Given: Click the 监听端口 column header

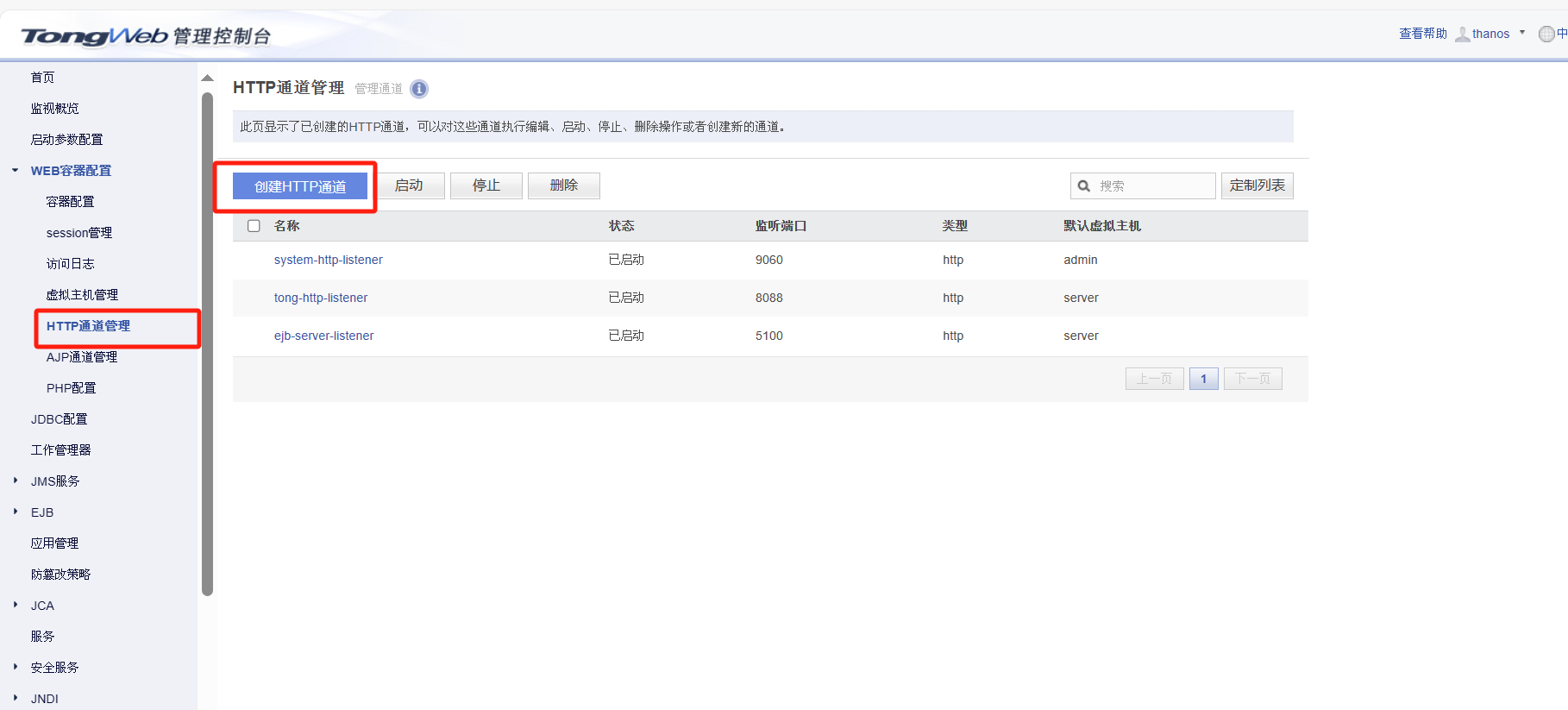Looking at the screenshot, I should (x=781, y=226).
